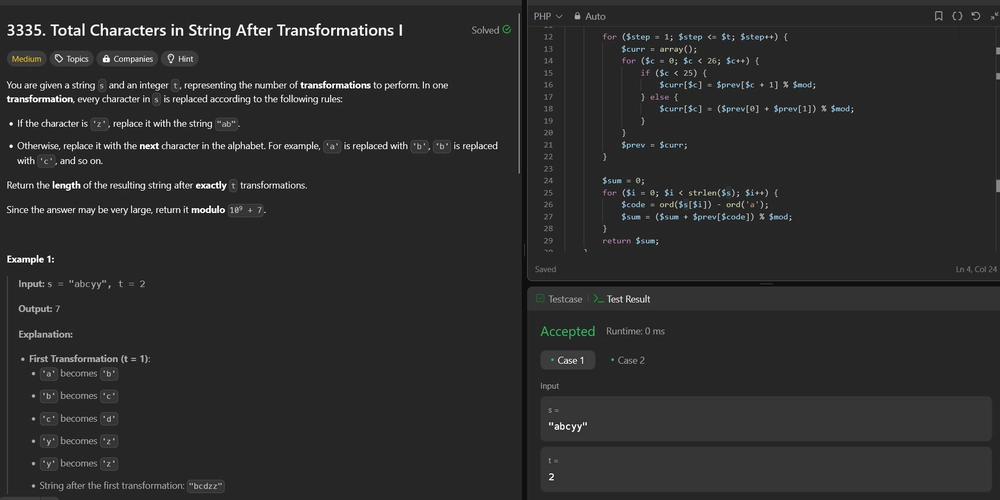Click the Input: s = "abcyy", t = 2 line
Viewport: 1000px width, 500px height.
point(82,284)
